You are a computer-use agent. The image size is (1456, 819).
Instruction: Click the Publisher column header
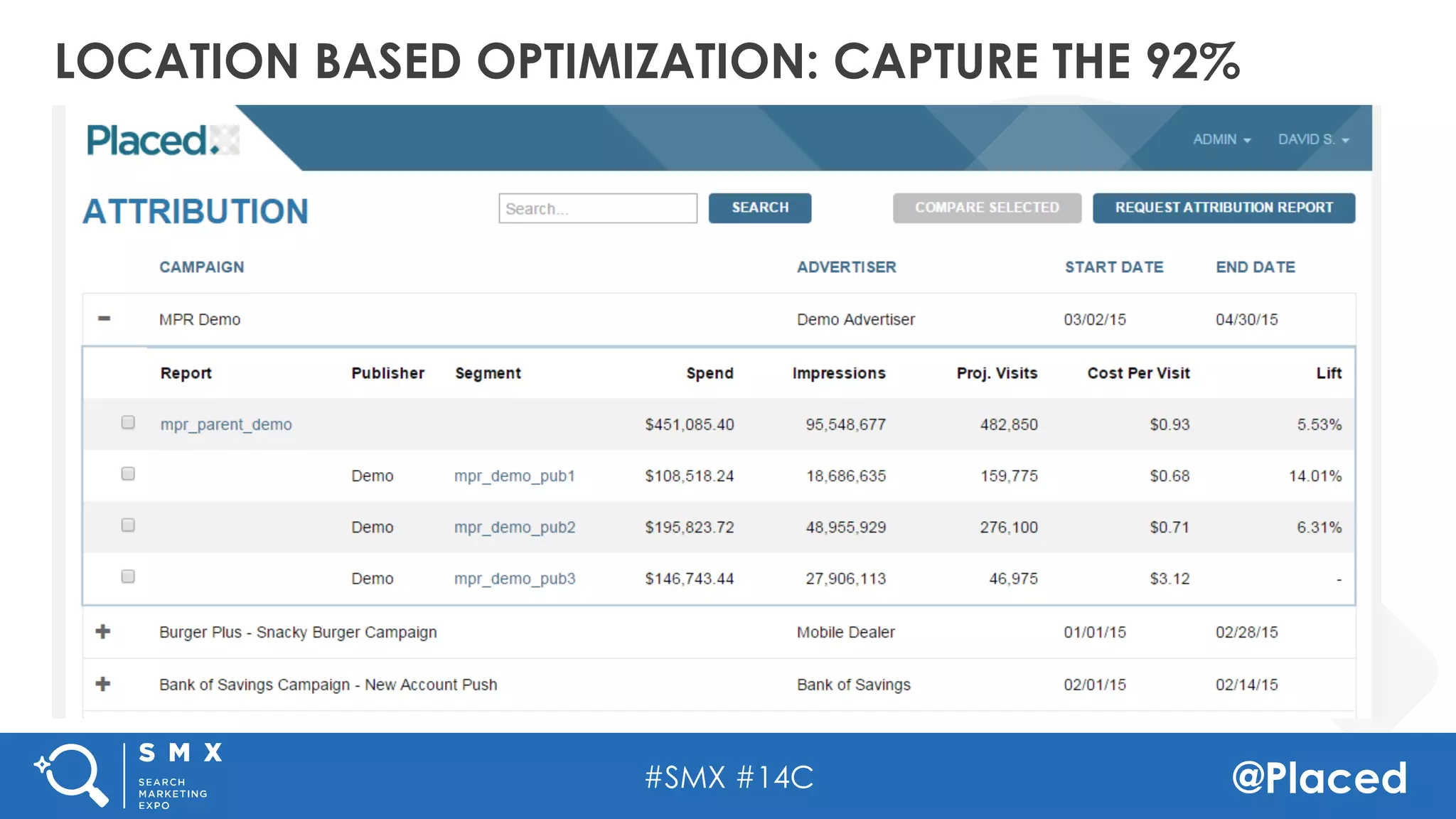pos(387,373)
